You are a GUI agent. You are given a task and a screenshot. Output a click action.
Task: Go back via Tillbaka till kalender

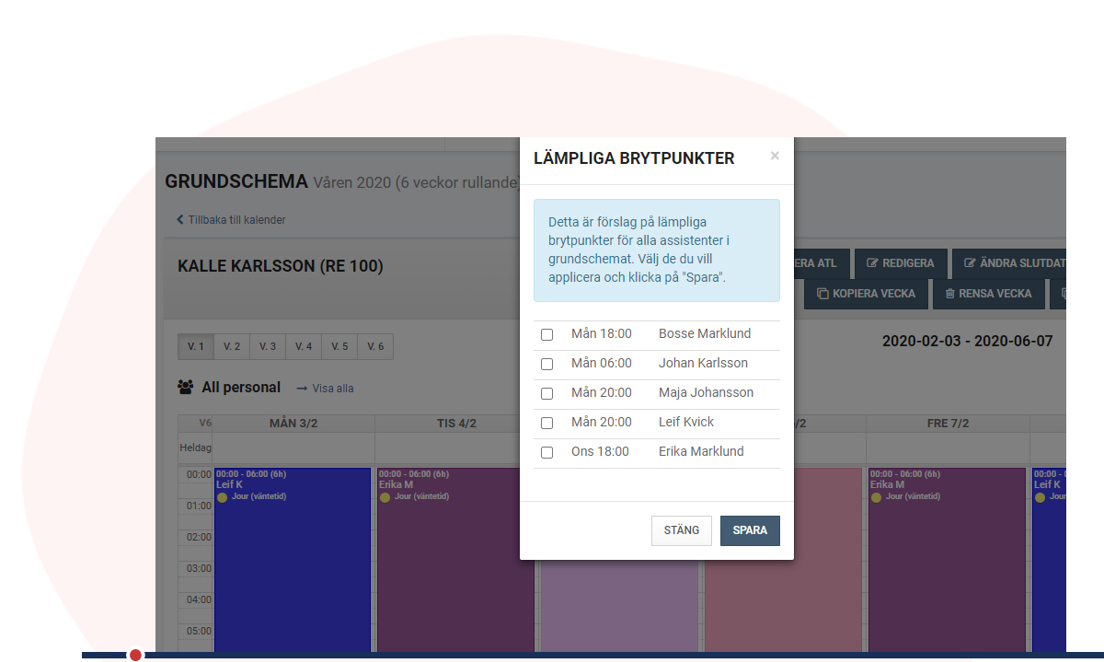coord(231,220)
